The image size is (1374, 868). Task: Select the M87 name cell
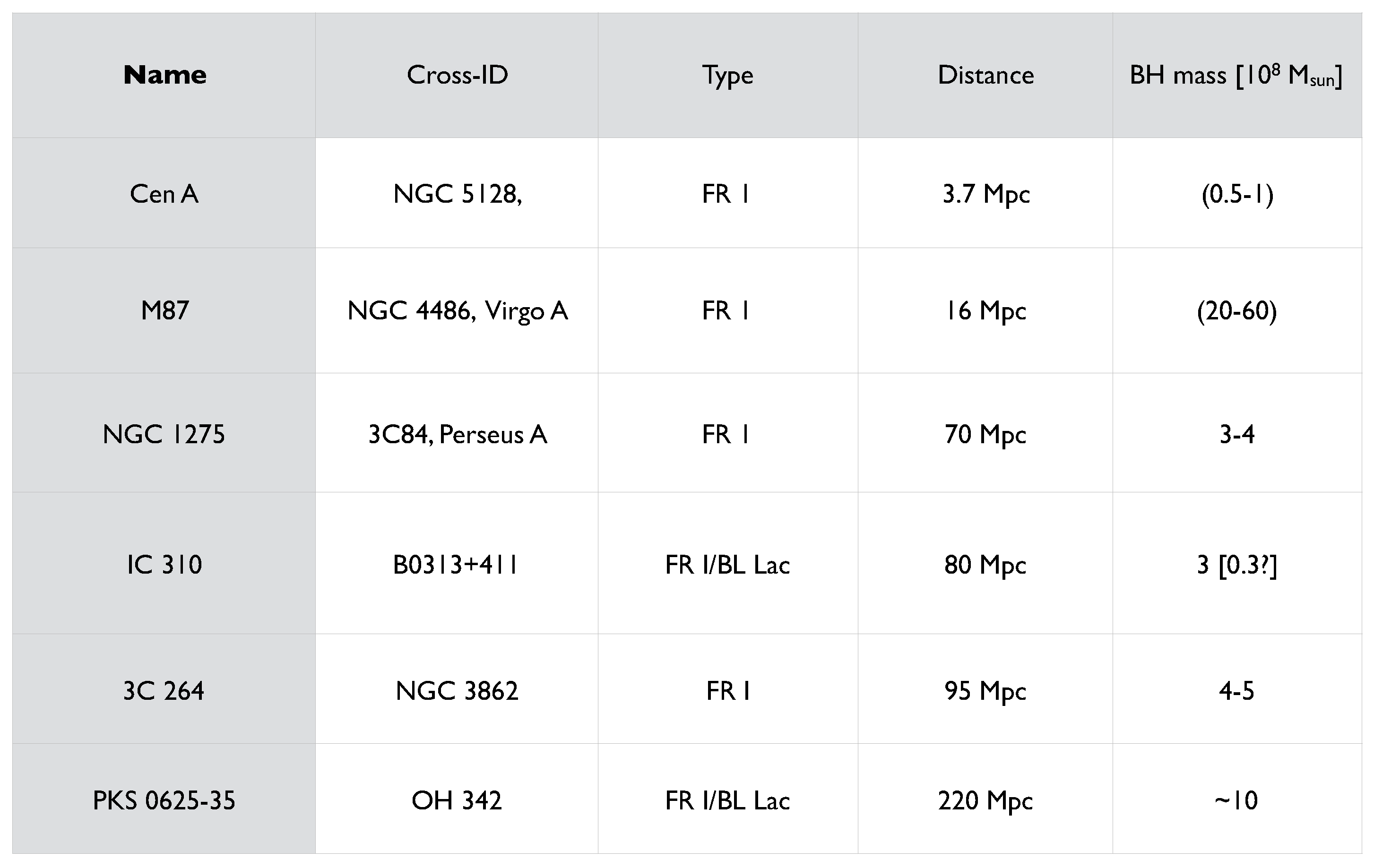click(164, 311)
